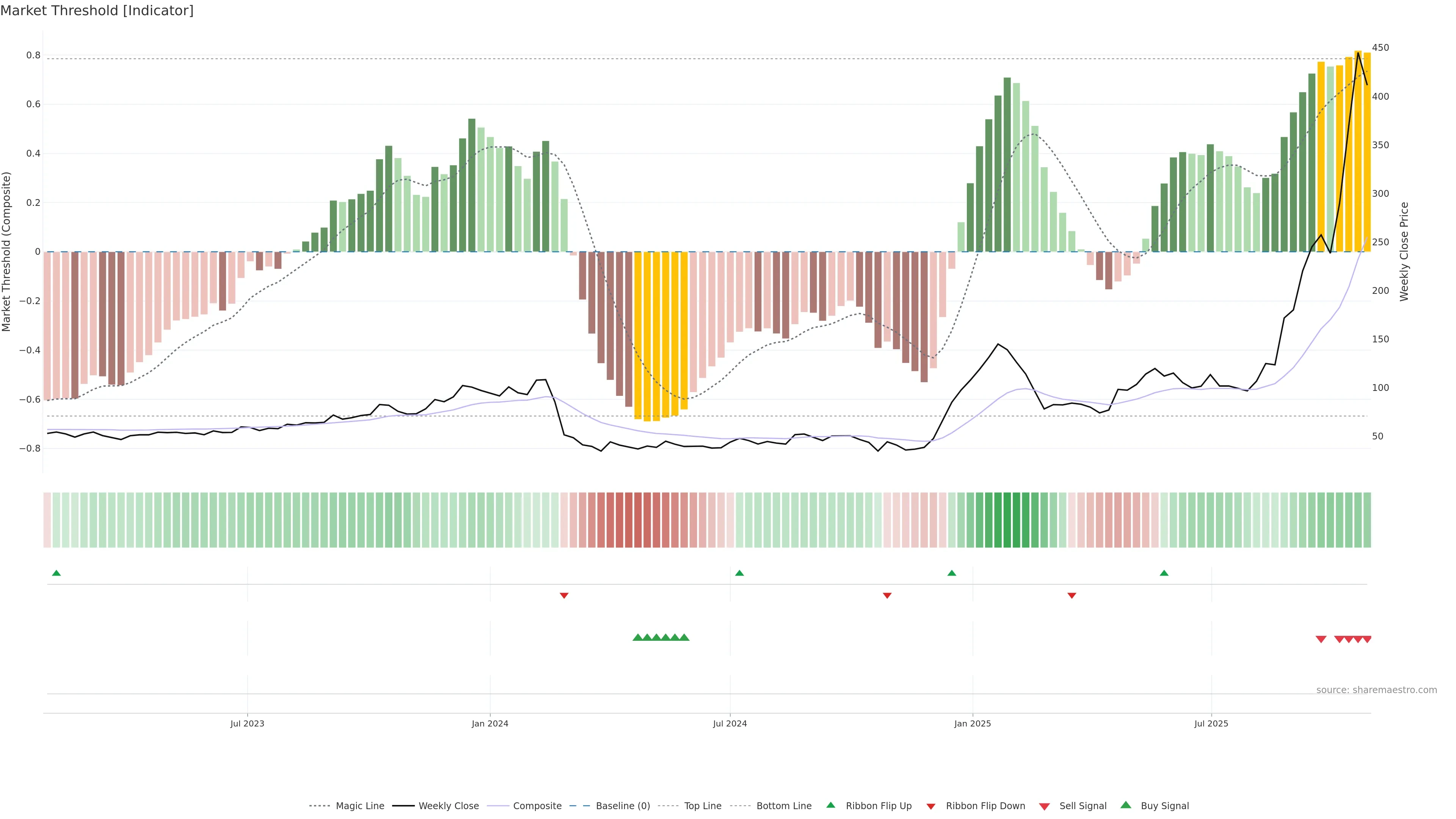Toggle Bottom Line legend entry
Screen dimensions: 1456x819
coord(783,805)
